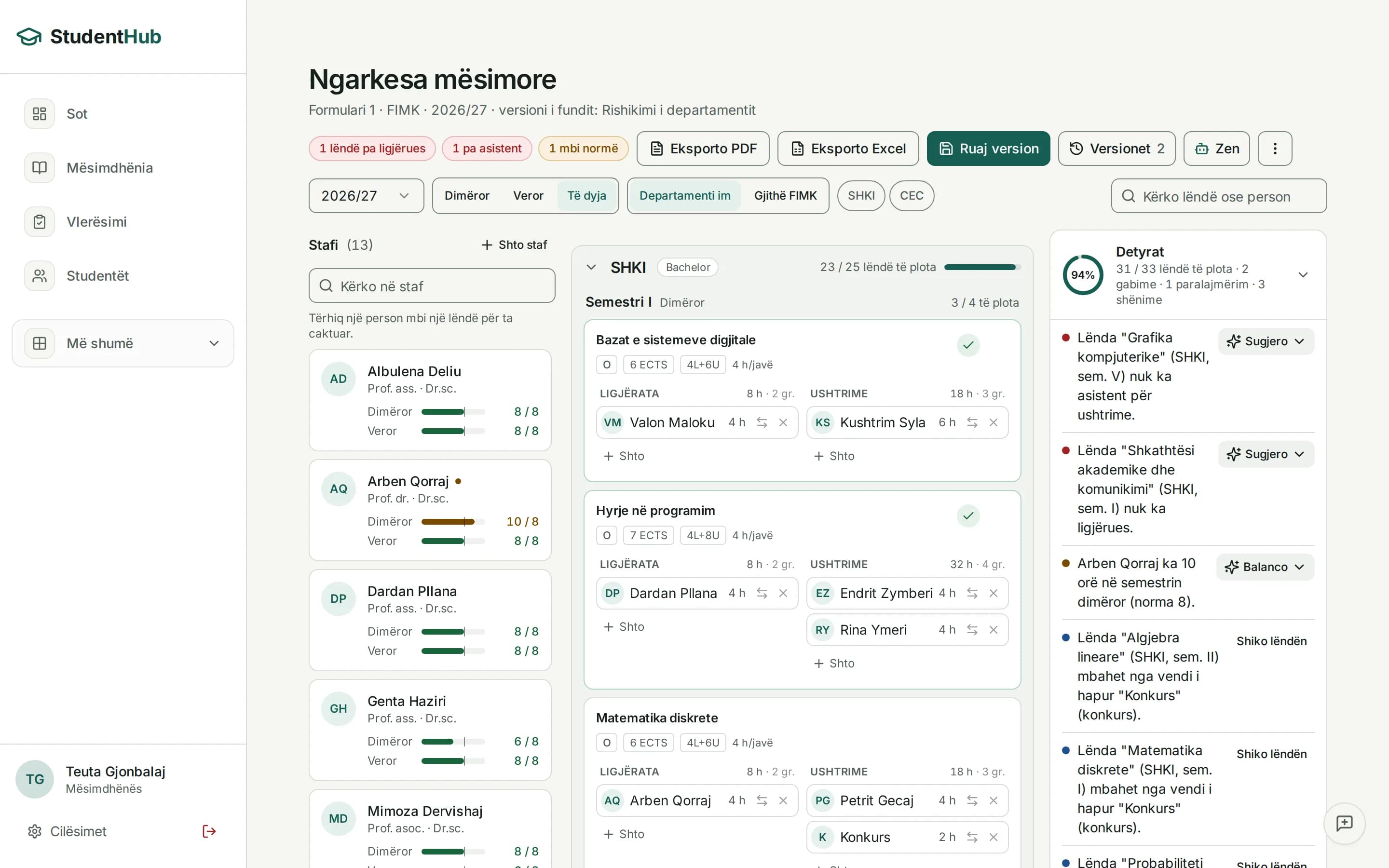Switch to Gjithë FIMK scope
Image resolution: width=1389 pixels, height=868 pixels.
785,196
